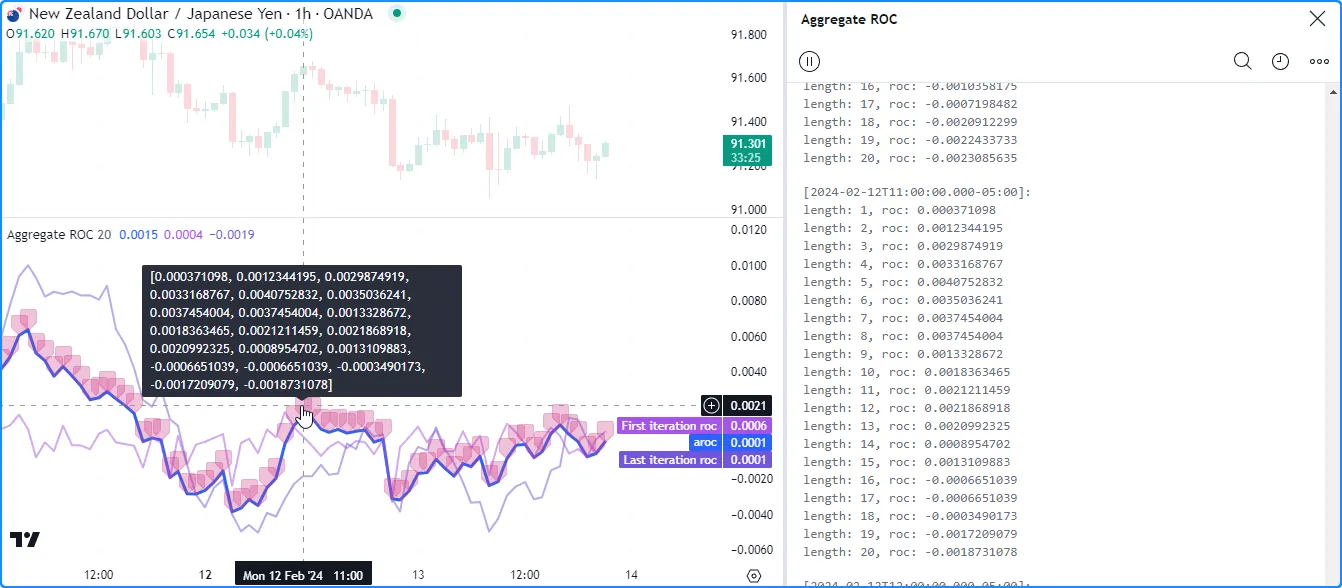Click the current price label 91.301
Screen dimensions: 1342x588
coord(747,144)
